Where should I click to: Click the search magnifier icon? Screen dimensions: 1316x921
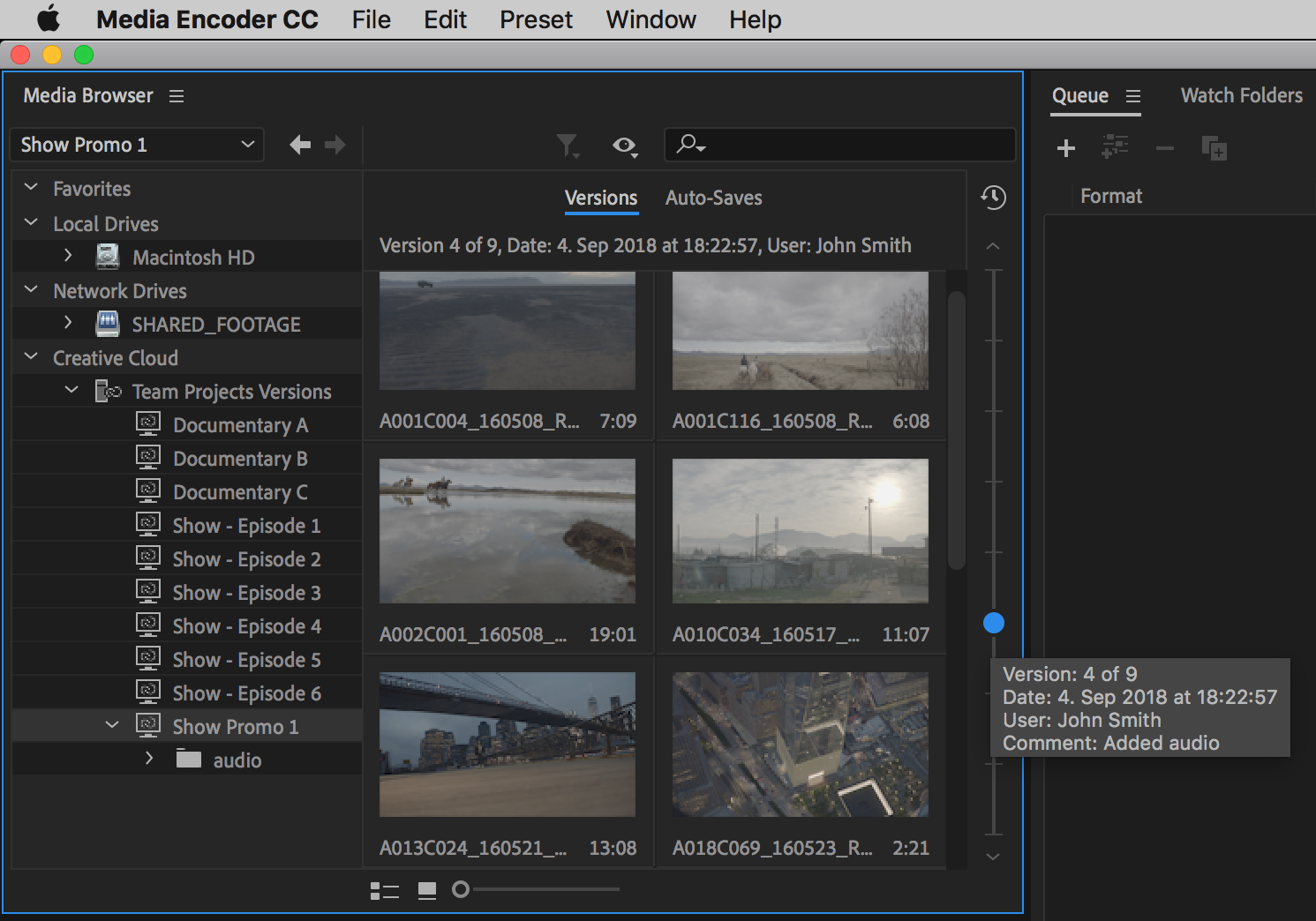click(689, 144)
